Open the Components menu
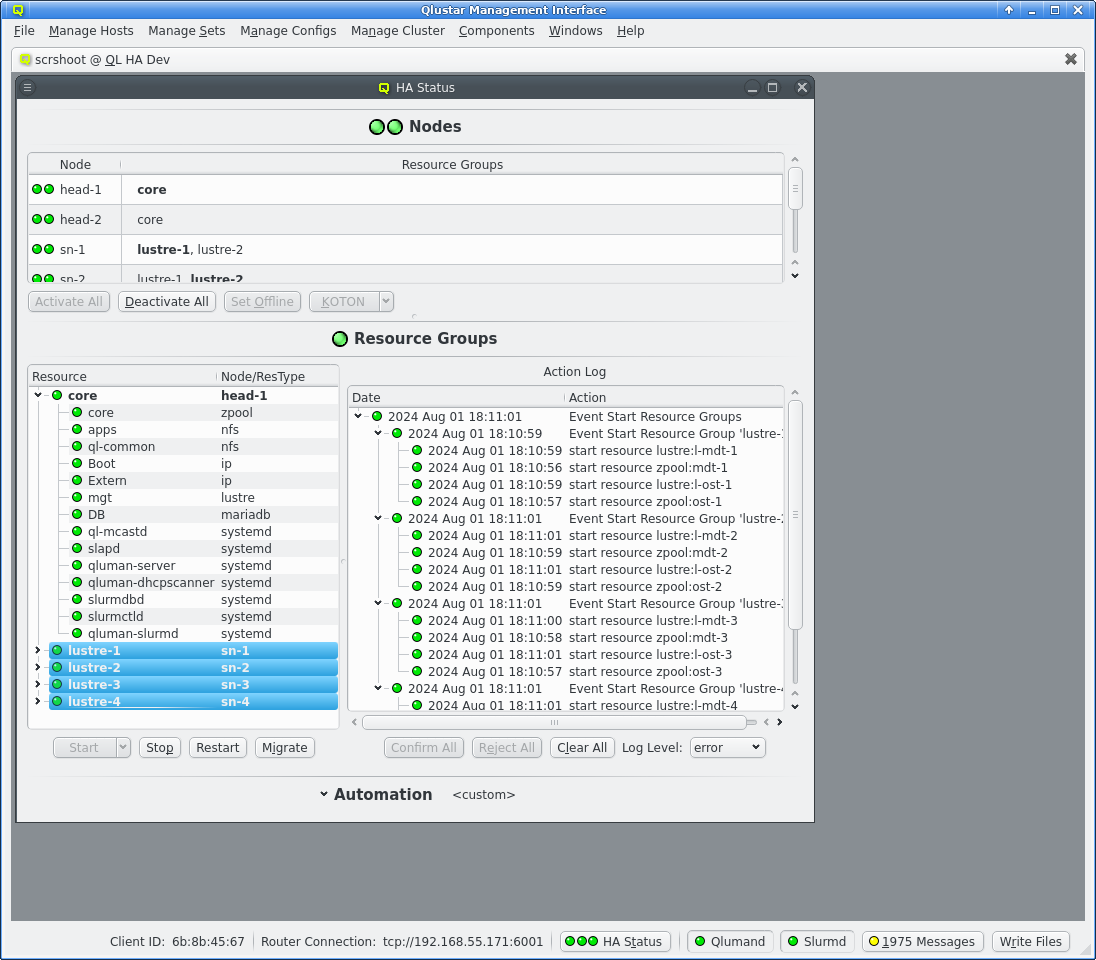1096x960 pixels. (496, 31)
